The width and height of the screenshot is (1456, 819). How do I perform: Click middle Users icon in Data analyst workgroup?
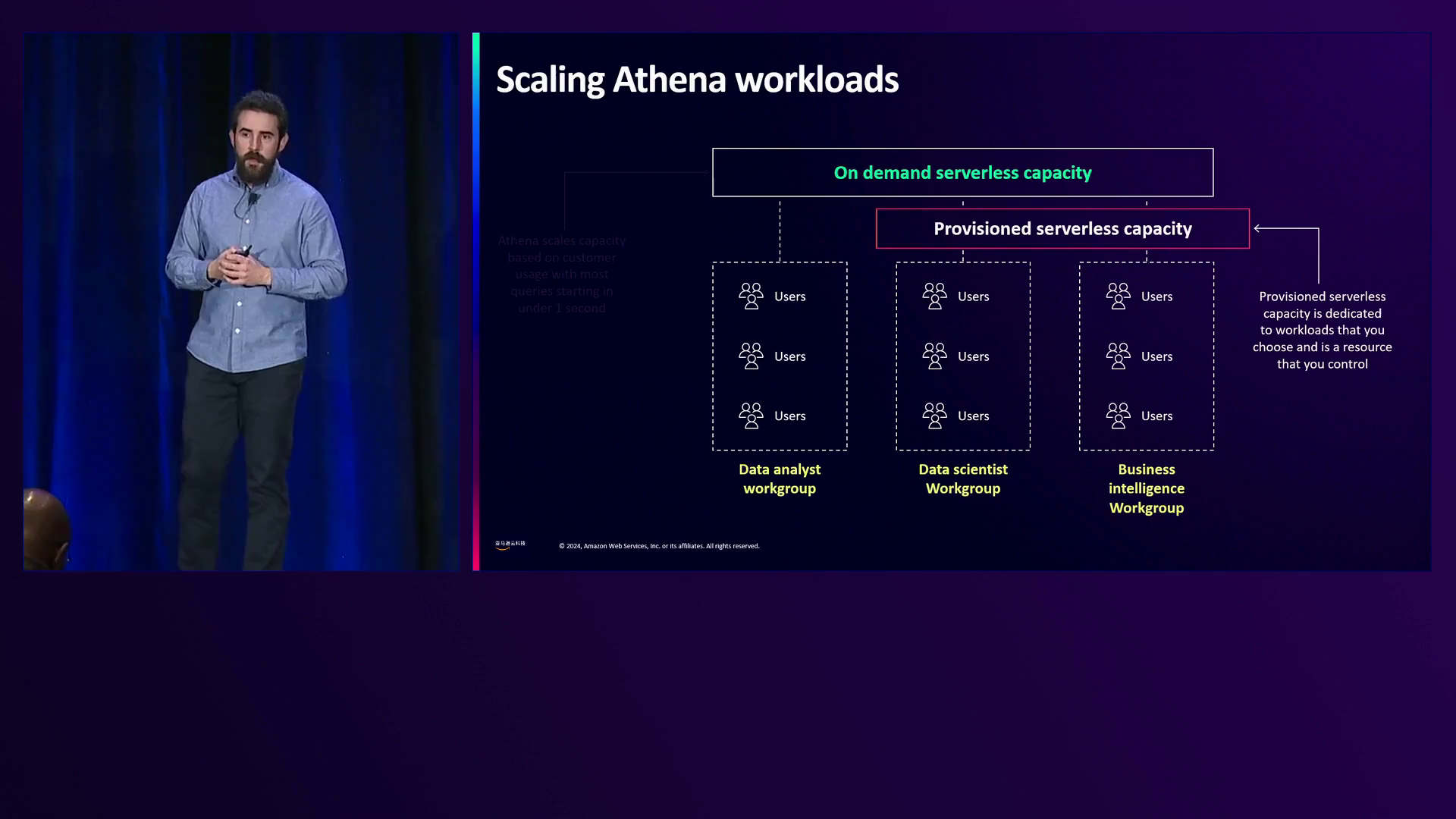click(x=751, y=356)
